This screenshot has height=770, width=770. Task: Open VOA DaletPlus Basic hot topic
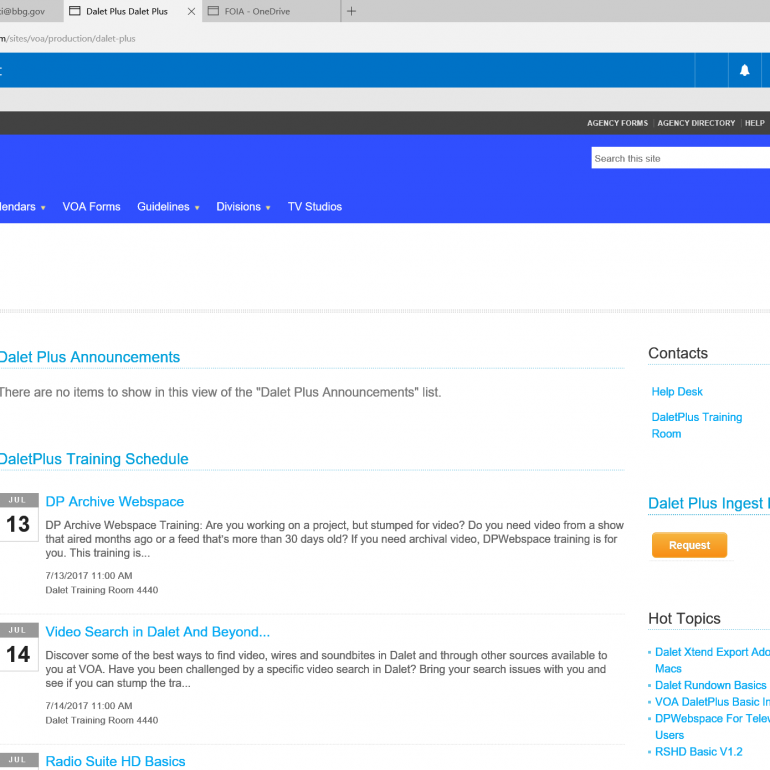[712, 702]
